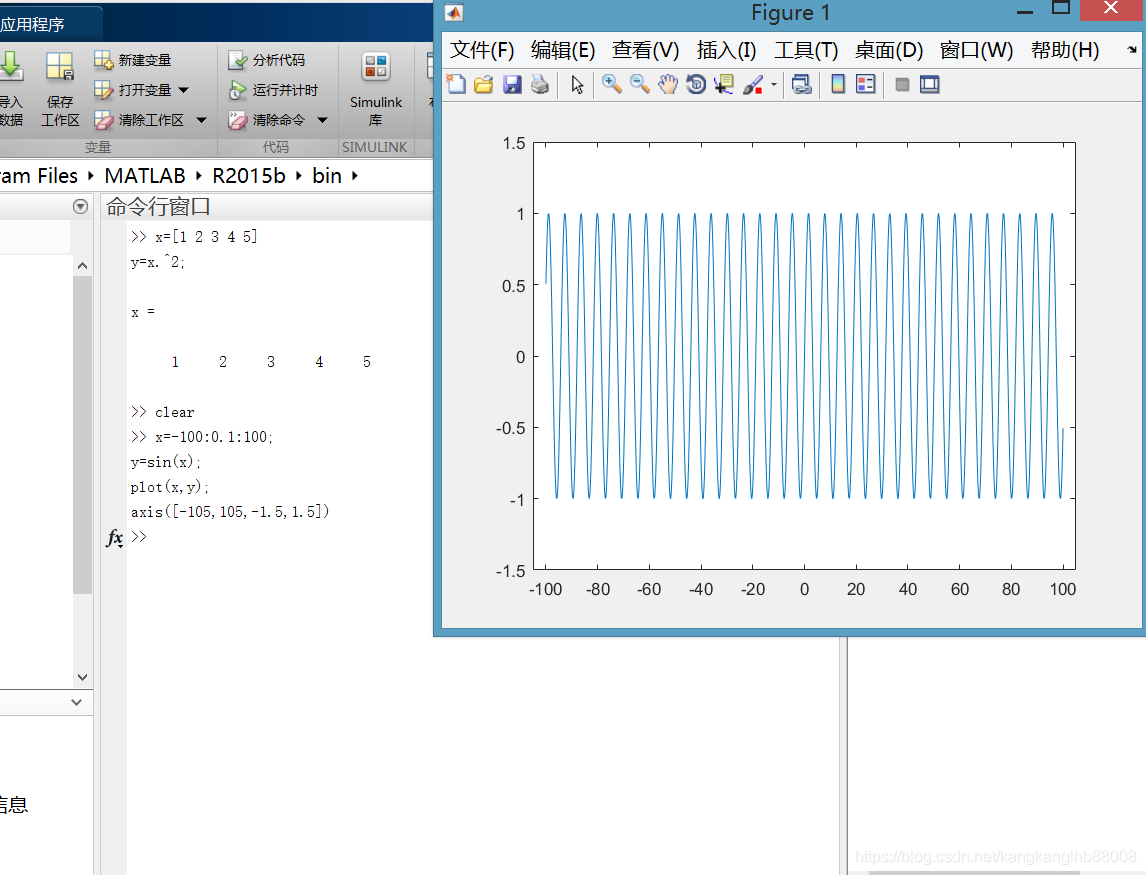
Task: Print the figure
Action: (539, 85)
